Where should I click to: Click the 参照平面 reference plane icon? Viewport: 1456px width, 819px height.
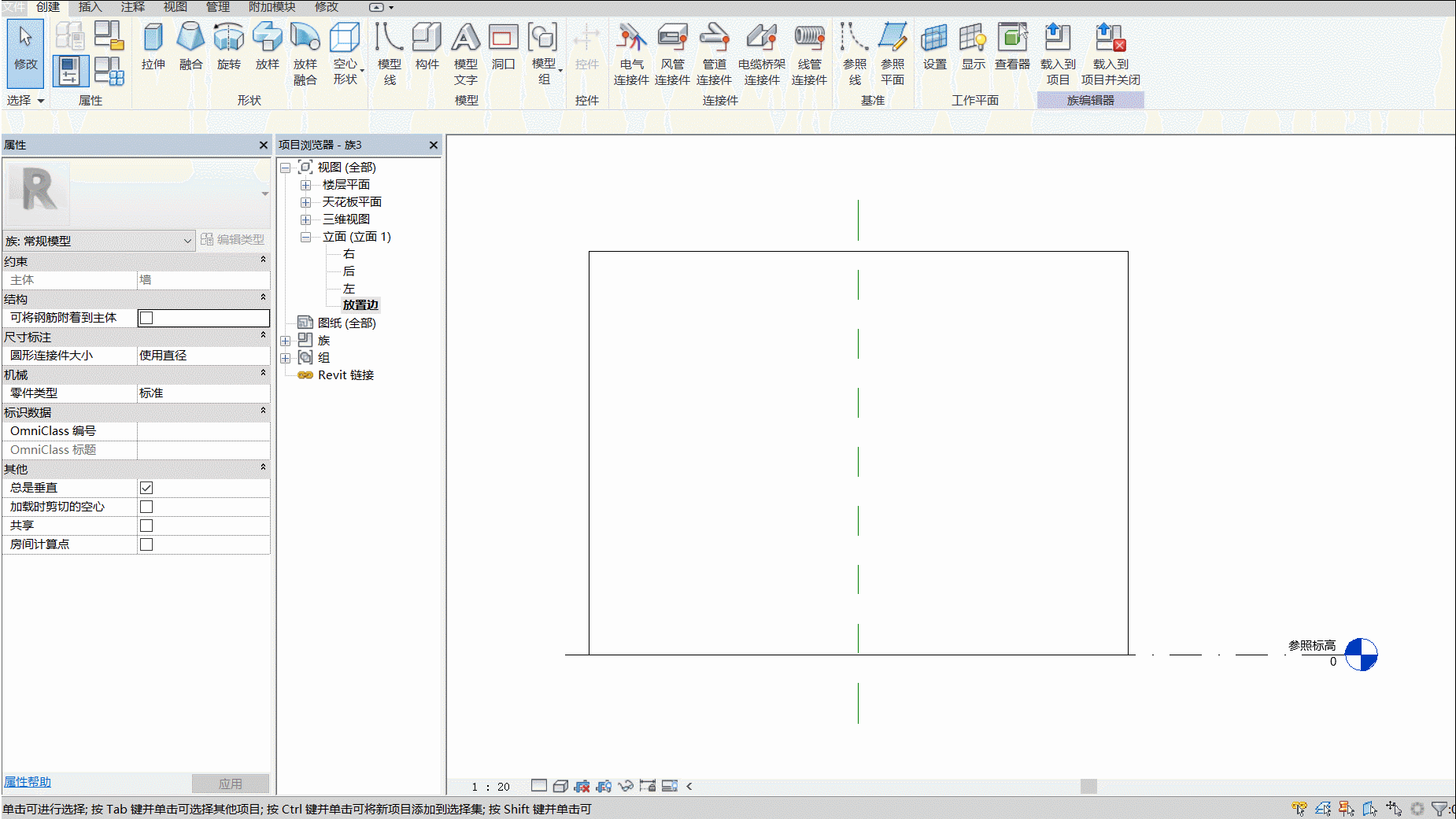tap(892, 53)
